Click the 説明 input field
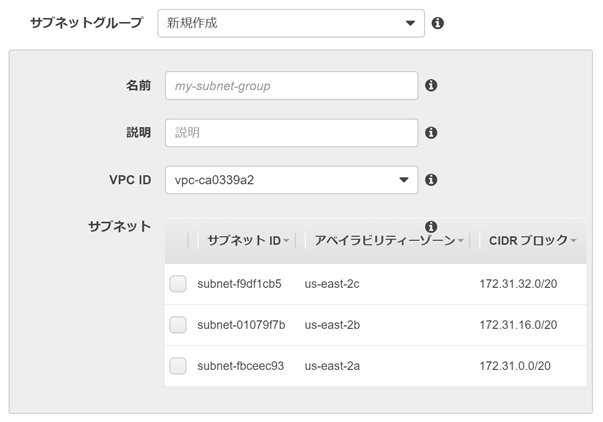The height and width of the screenshot is (422, 603). click(x=291, y=132)
